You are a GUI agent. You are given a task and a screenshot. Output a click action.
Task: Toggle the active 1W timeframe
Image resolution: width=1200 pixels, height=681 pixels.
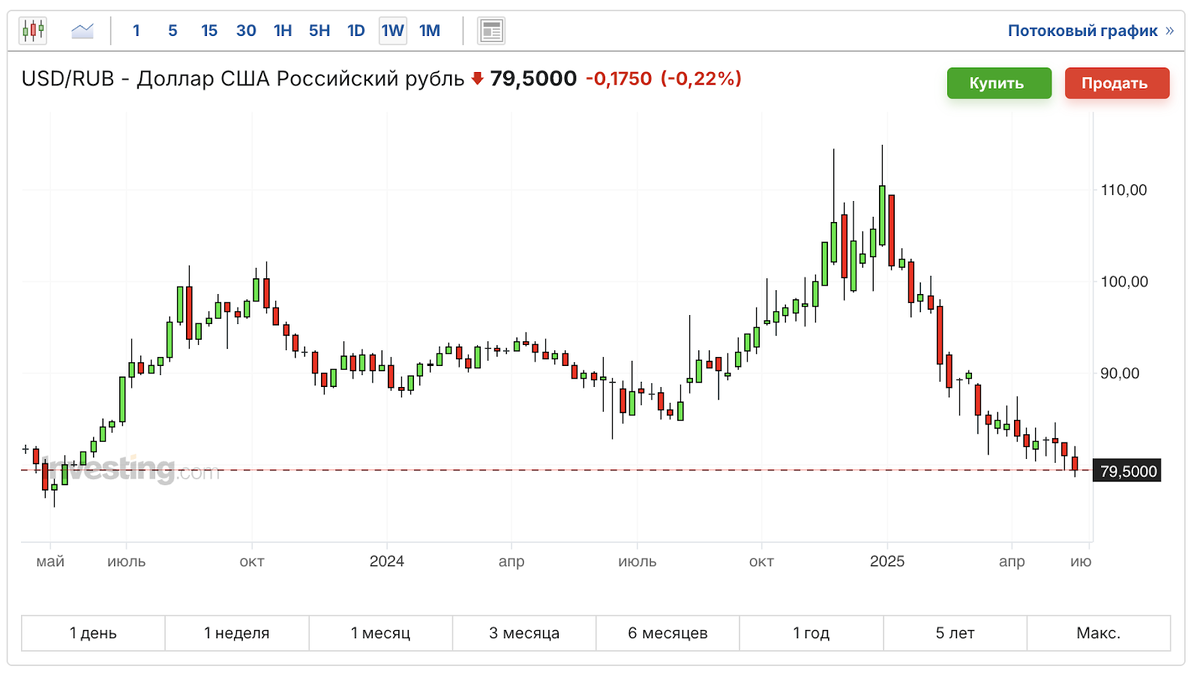(x=393, y=31)
